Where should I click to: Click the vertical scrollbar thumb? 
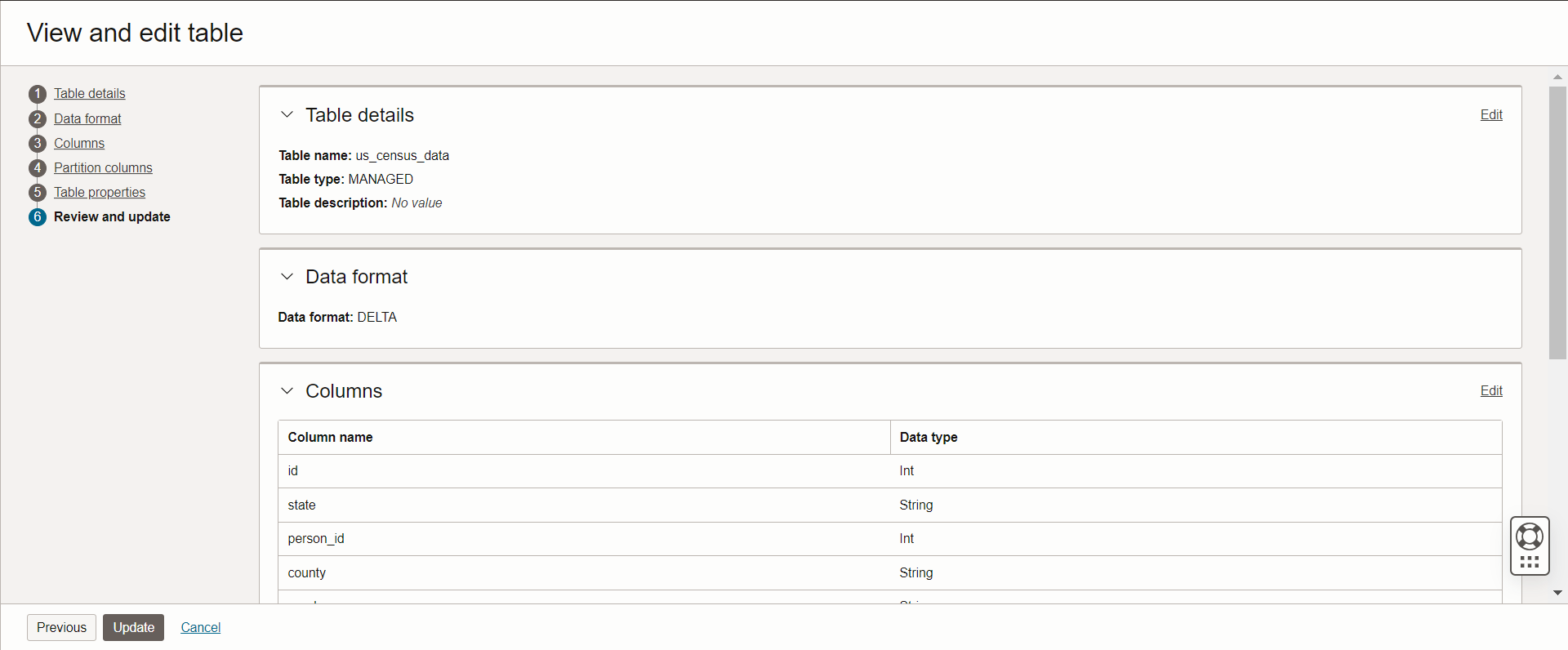click(1557, 222)
